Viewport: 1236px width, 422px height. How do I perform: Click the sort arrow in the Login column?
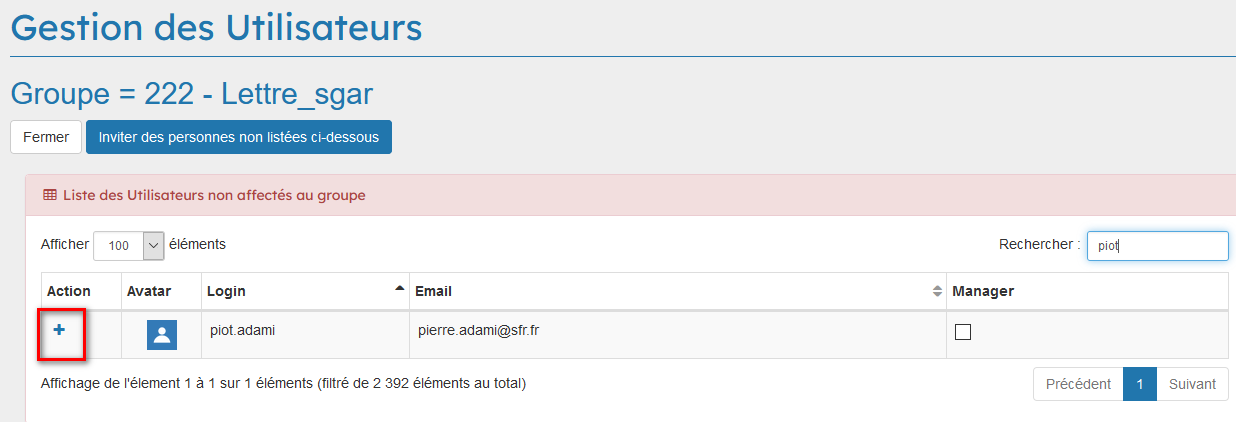click(x=400, y=289)
